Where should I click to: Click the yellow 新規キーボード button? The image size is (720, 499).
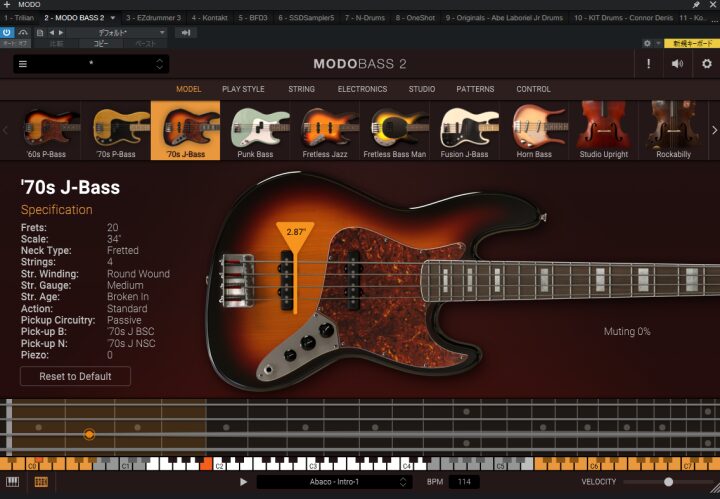pyautogui.click(x=692, y=44)
